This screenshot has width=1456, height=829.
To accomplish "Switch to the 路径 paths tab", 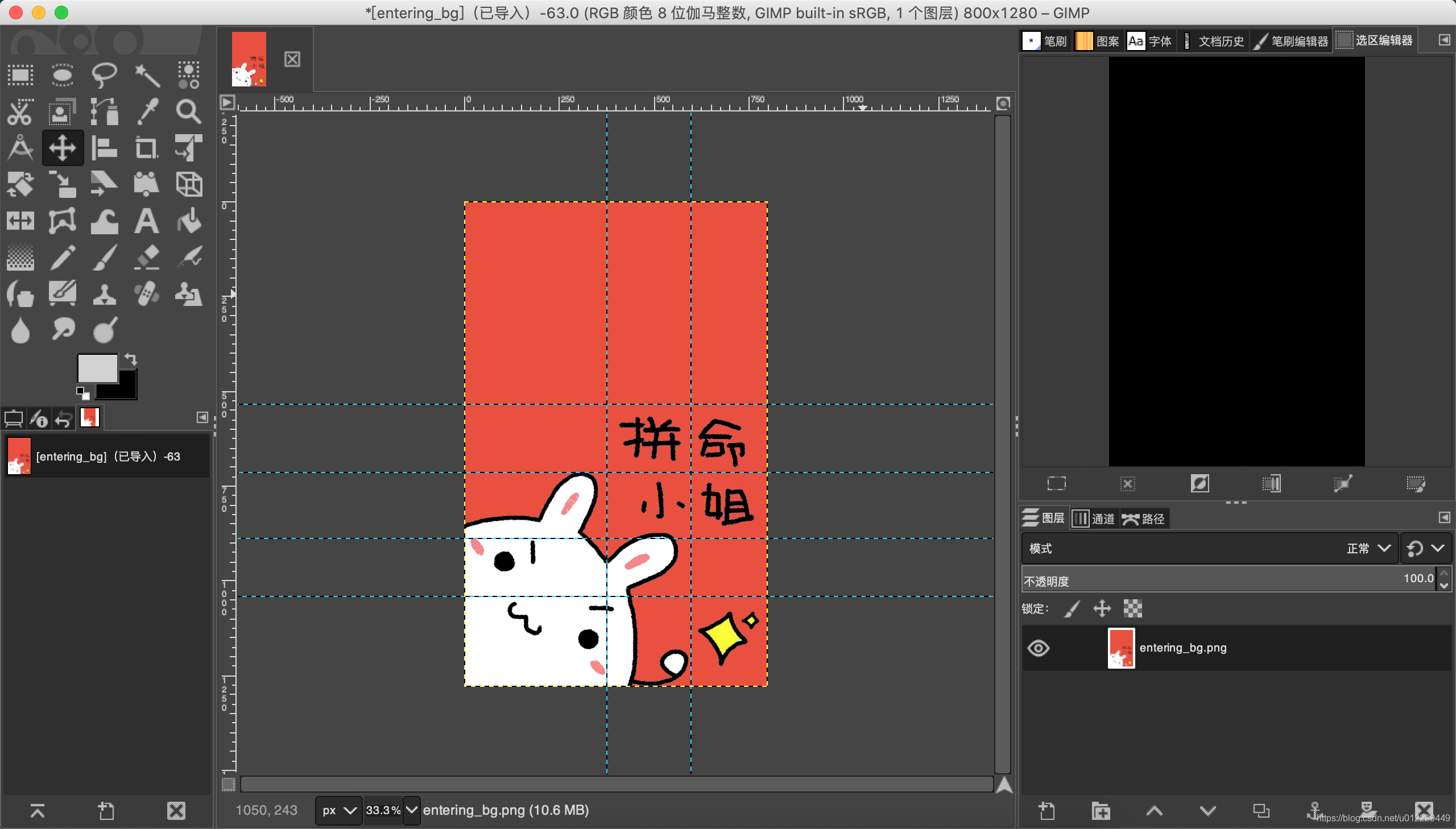I will click(x=1143, y=519).
